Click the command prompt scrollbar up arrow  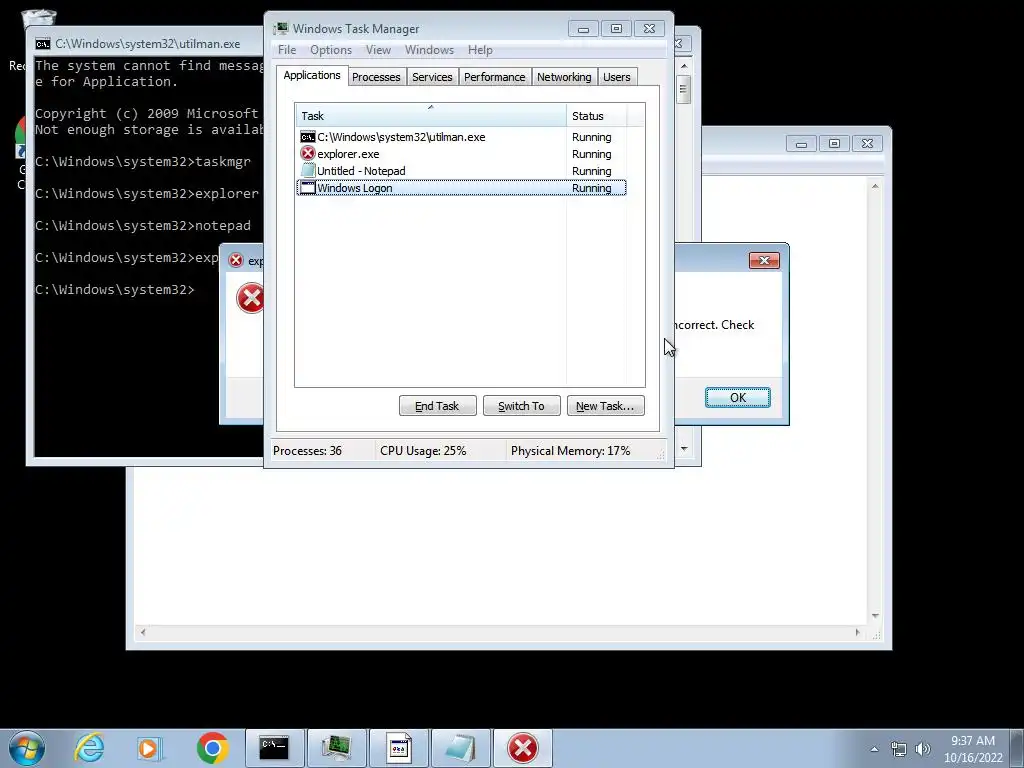(x=684, y=66)
